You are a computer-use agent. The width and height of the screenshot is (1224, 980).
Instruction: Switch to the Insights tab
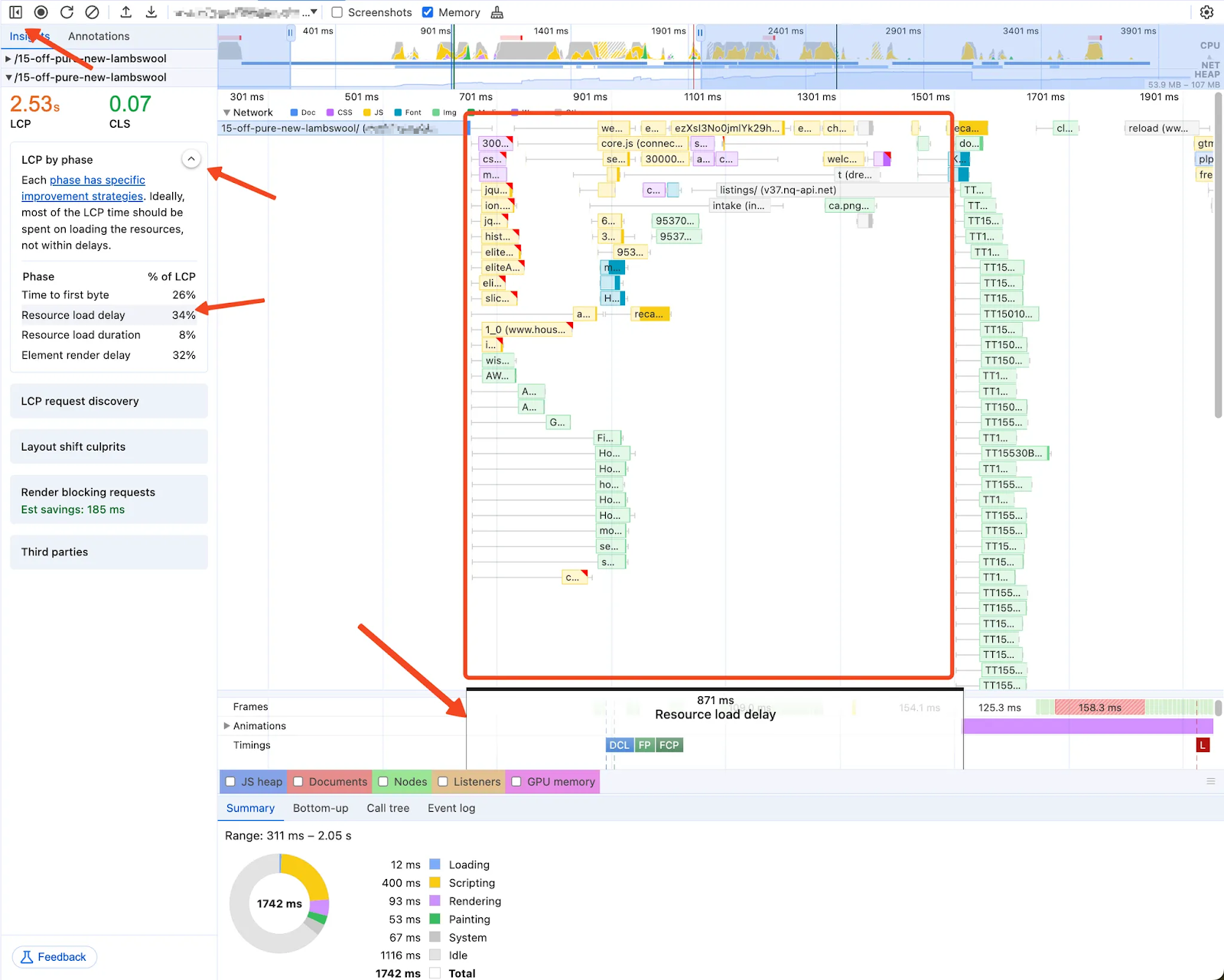click(29, 36)
